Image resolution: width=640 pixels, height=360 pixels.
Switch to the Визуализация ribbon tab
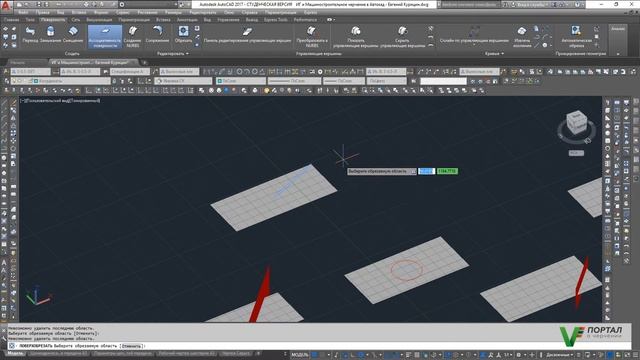pos(99,20)
